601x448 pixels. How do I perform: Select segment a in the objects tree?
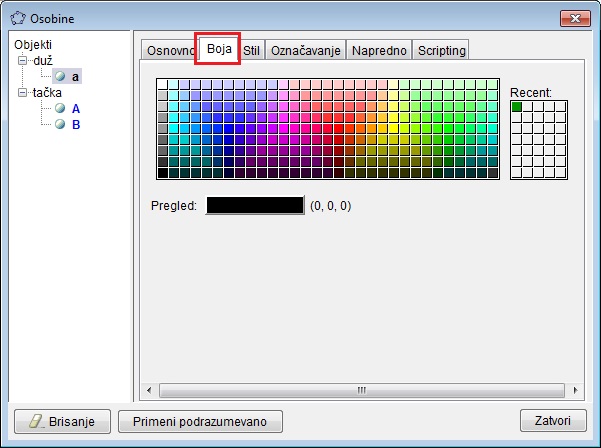pyautogui.click(x=75, y=77)
